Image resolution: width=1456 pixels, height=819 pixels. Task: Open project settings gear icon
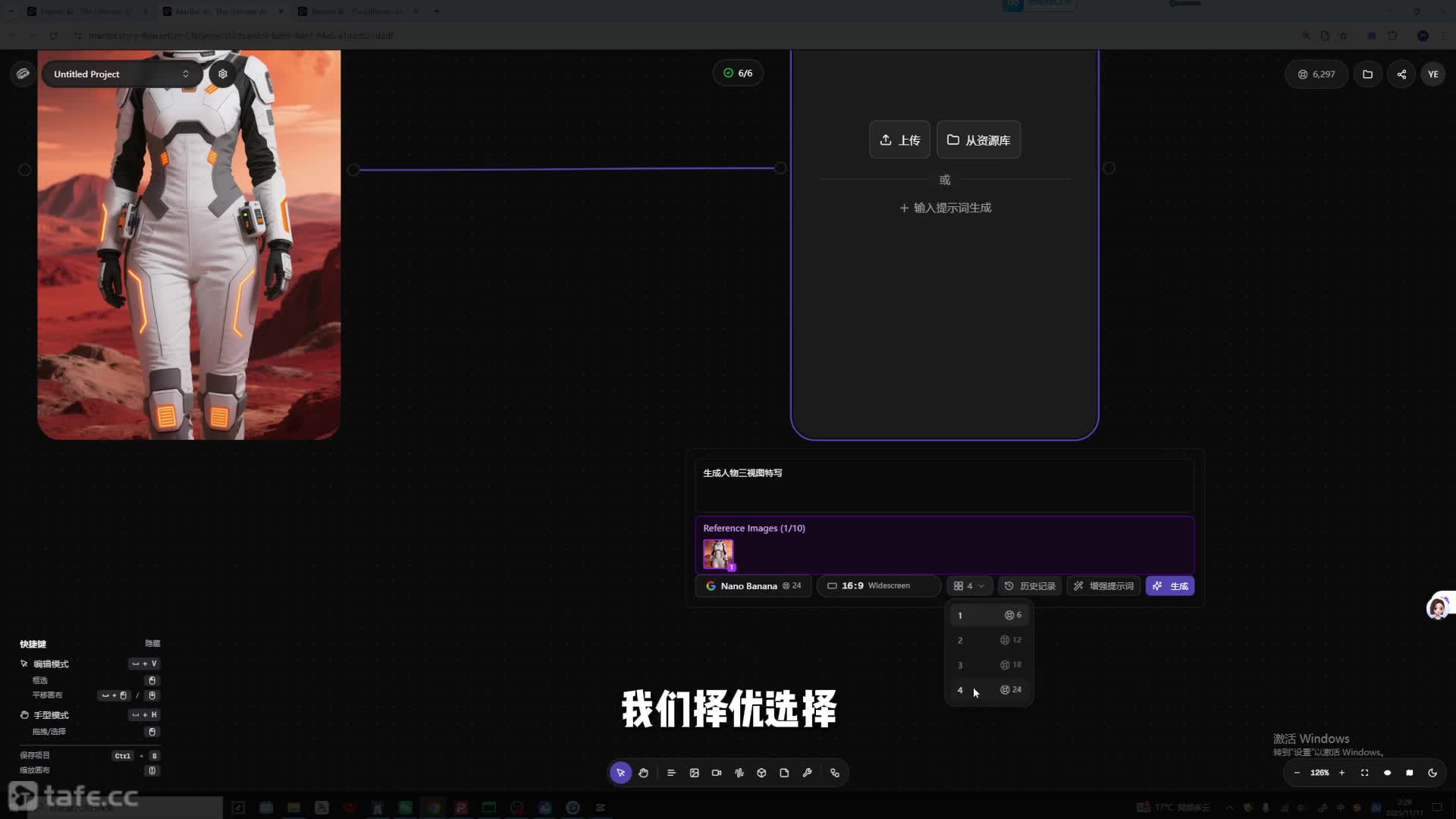(223, 74)
